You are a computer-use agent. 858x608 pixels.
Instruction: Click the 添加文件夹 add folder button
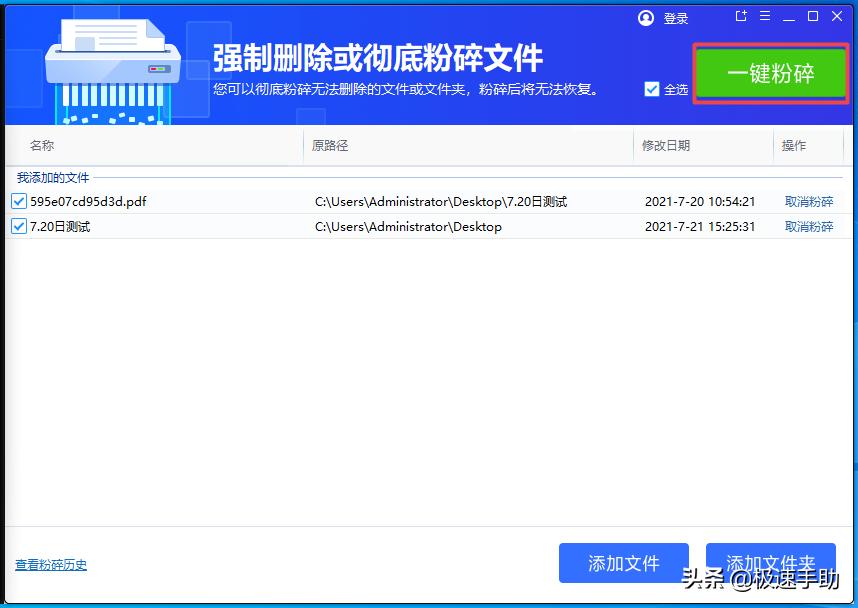770,563
